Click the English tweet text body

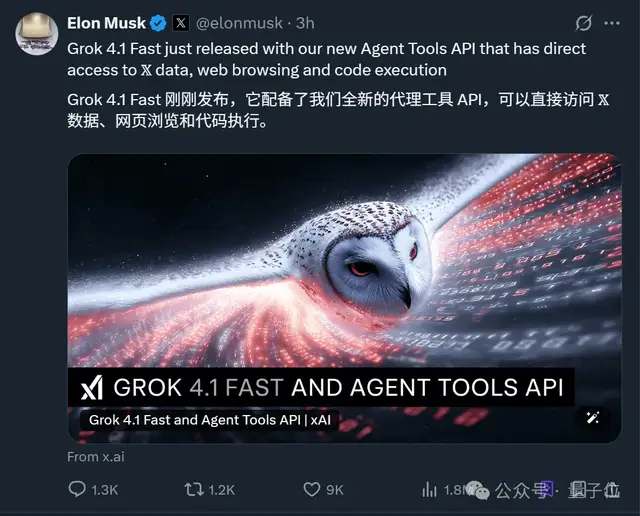(x=327, y=60)
